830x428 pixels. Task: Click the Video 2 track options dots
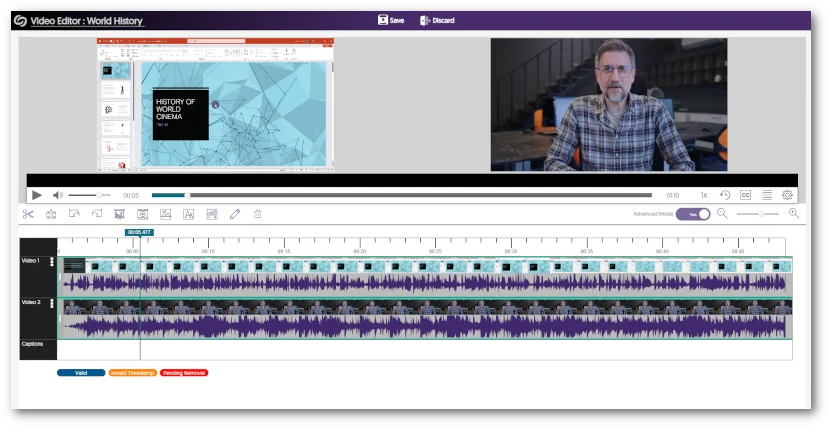(x=52, y=304)
